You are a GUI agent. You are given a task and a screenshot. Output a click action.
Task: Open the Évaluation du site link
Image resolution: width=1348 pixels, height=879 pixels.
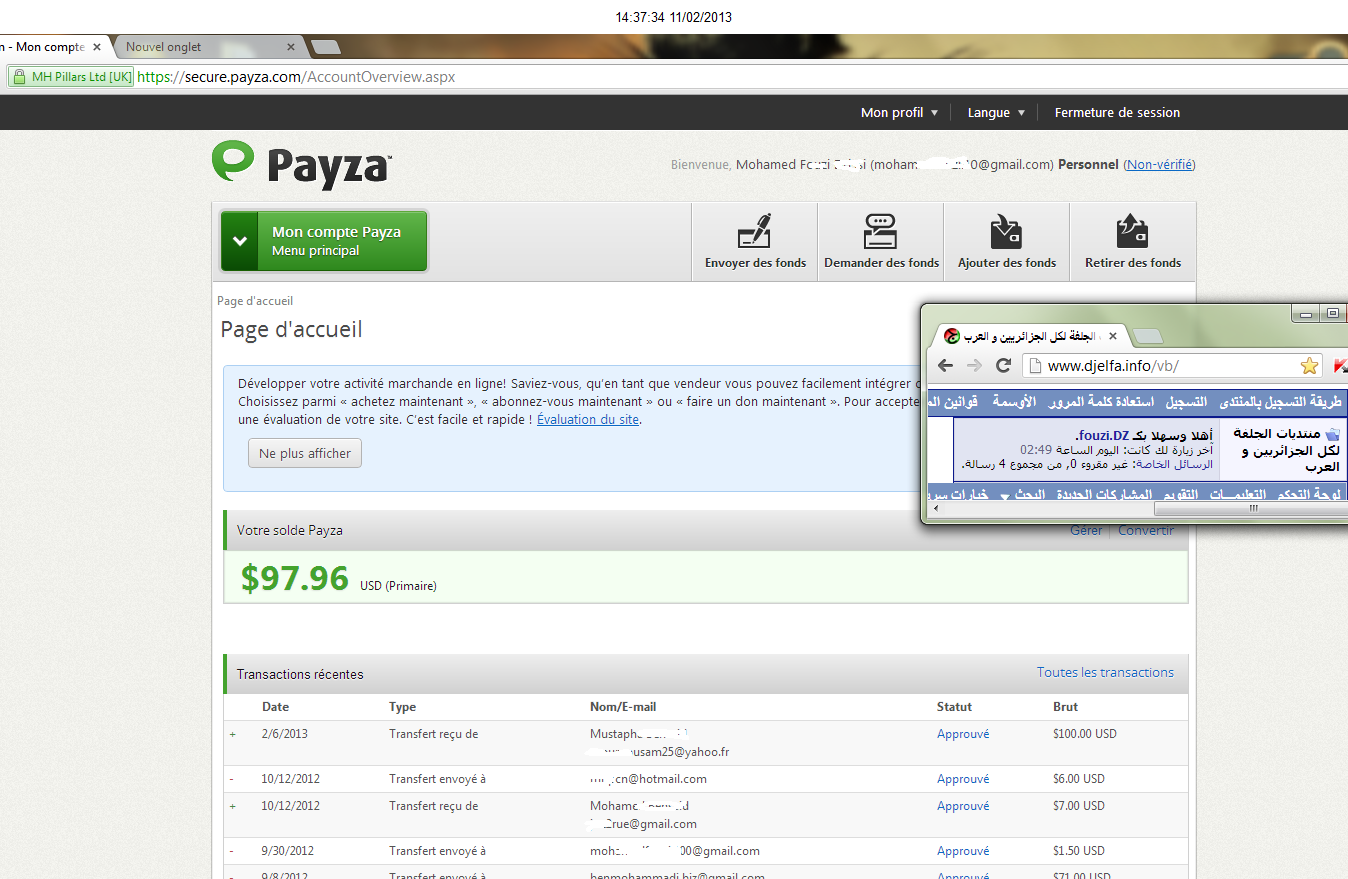coord(588,420)
